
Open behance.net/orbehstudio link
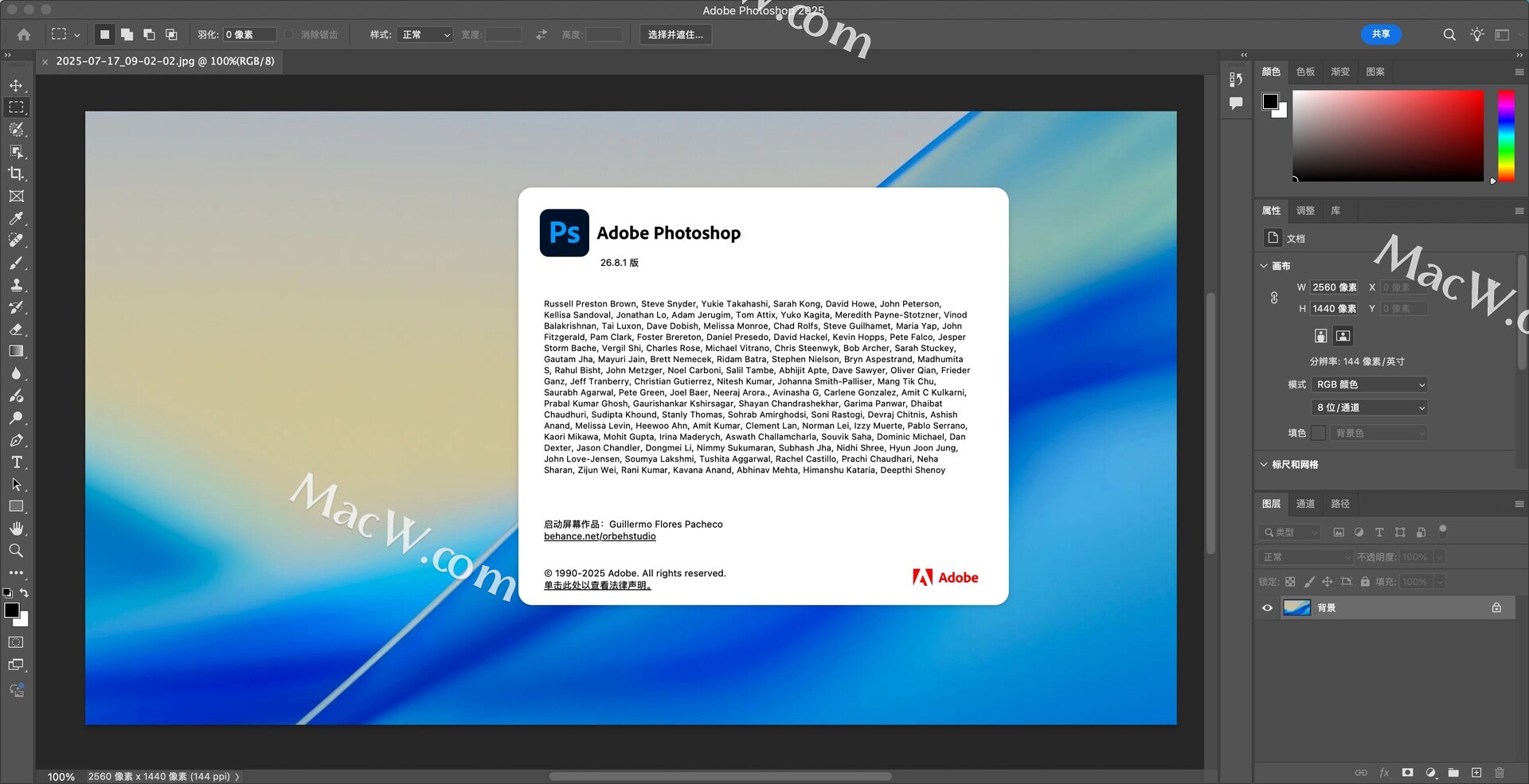pyautogui.click(x=600, y=536)
